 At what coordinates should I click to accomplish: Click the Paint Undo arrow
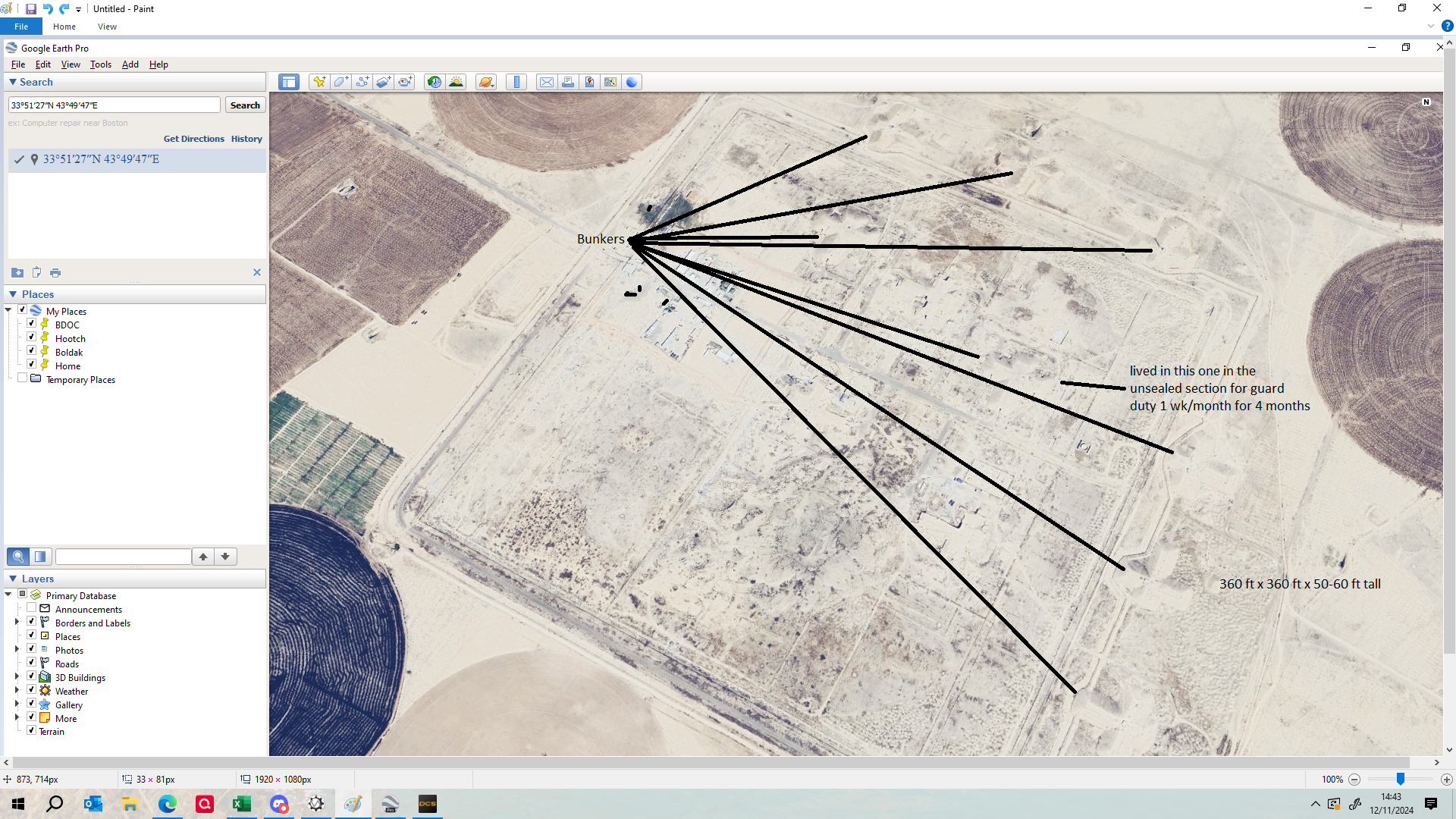pos(48,9)
